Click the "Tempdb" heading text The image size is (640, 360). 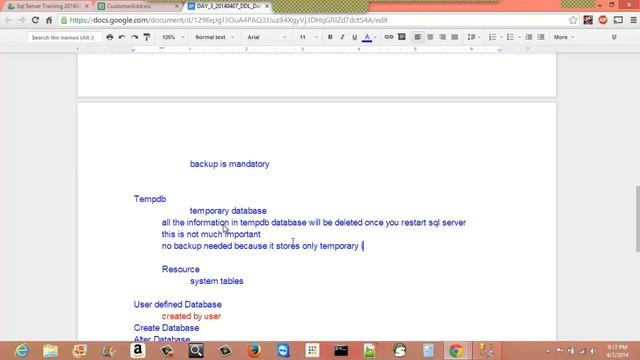150,199
